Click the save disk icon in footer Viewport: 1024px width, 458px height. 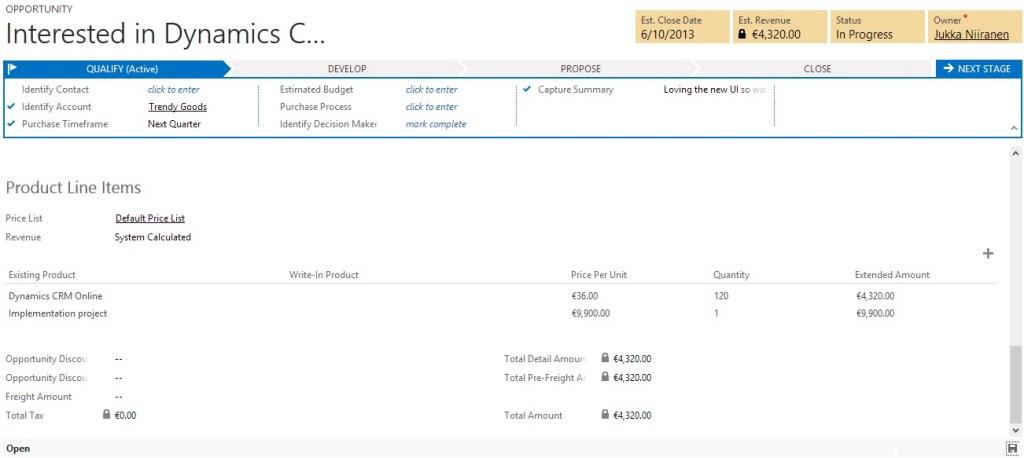pos(1013,449)
